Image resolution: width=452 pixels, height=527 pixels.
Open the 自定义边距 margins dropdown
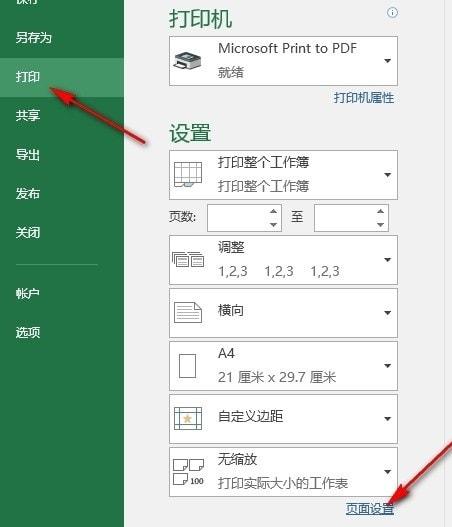pos(283,419)
